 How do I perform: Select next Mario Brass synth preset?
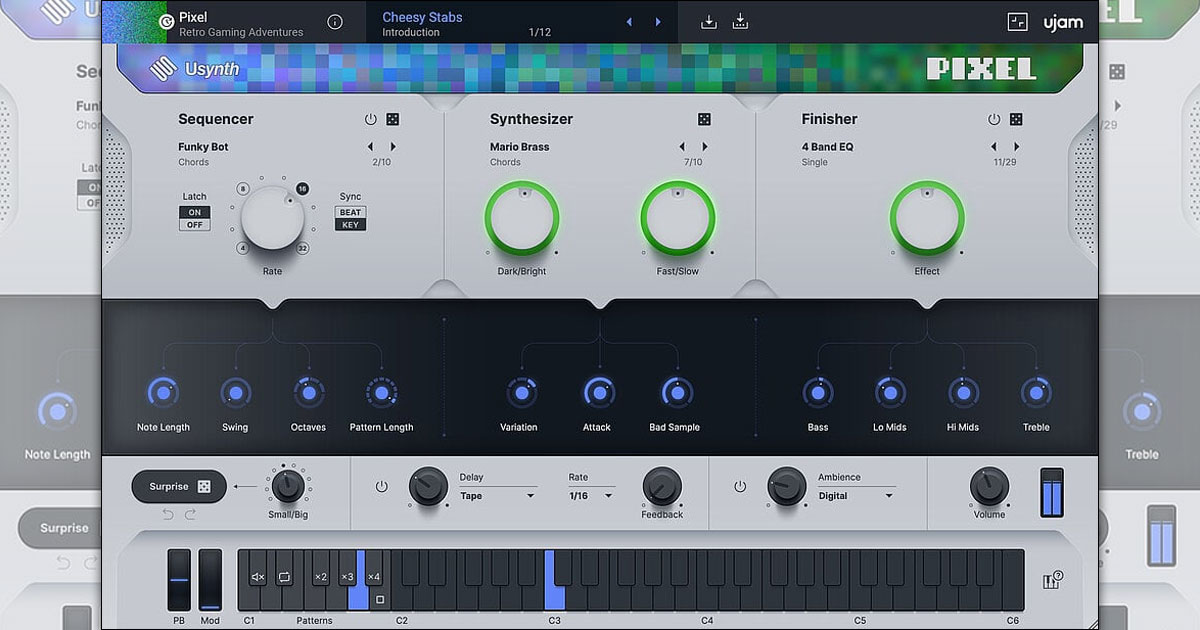(x=705, y=147)
